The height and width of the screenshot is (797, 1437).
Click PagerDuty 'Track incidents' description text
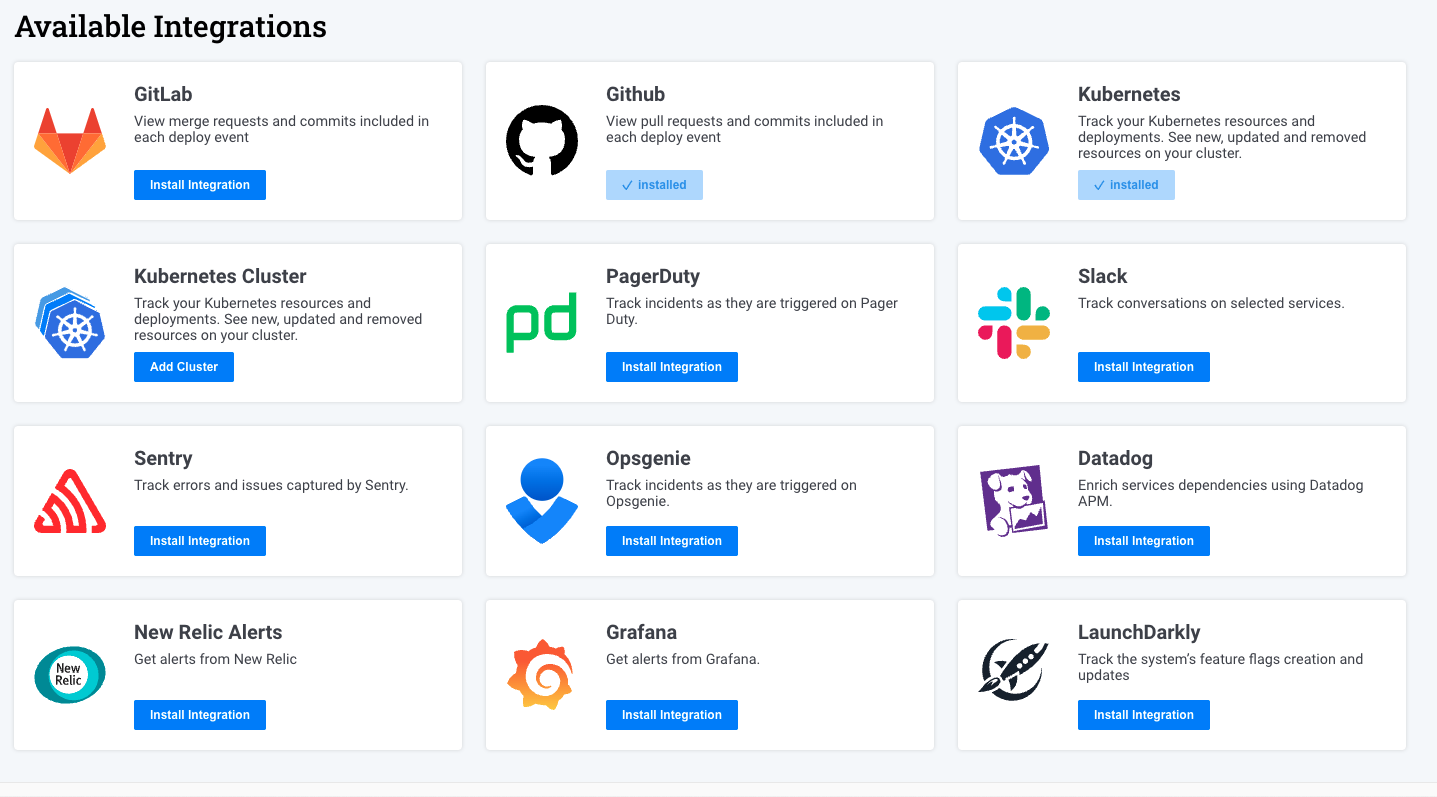(x=752, y=311)
